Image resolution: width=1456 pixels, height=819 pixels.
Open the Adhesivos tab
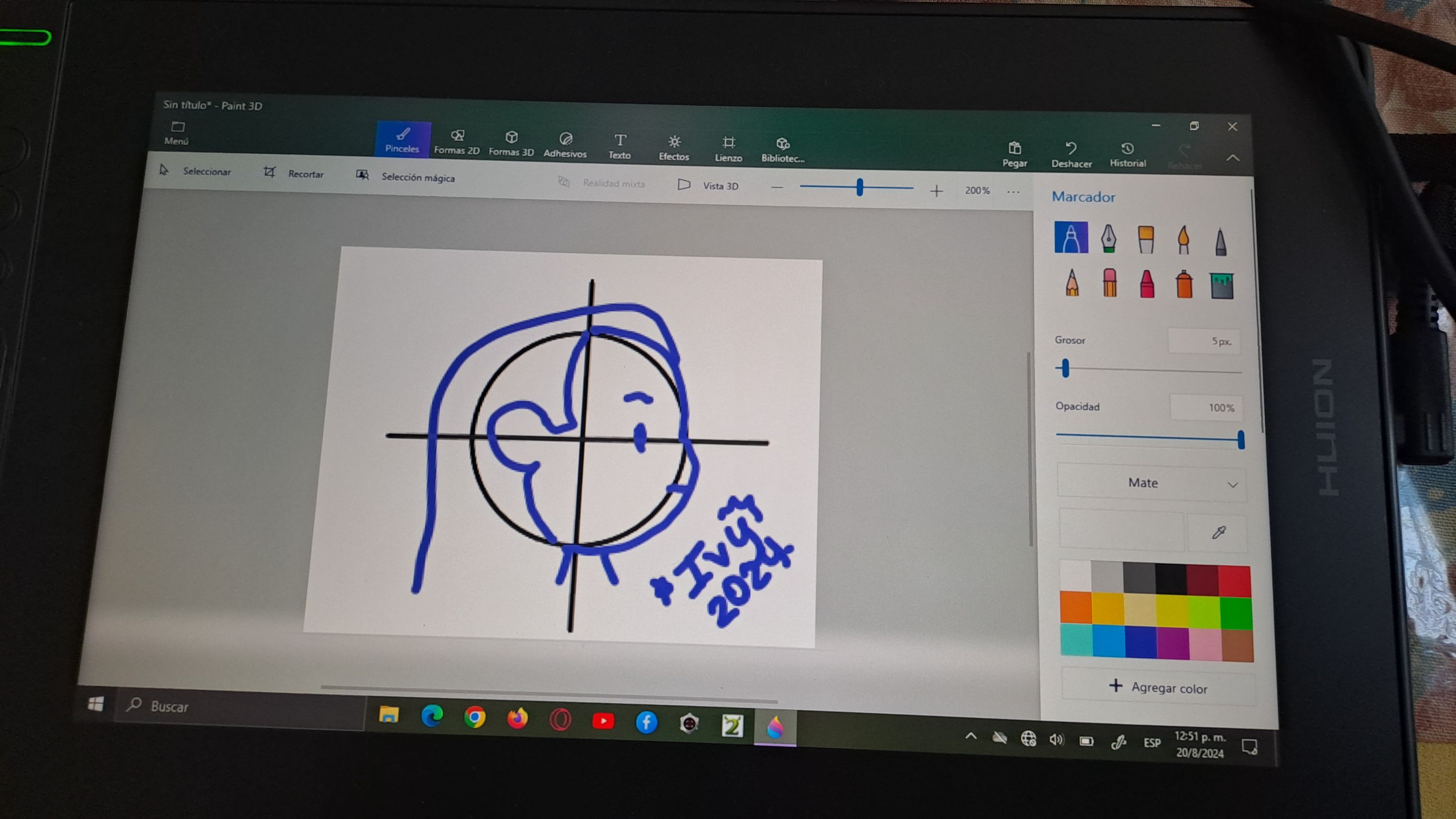565,145
